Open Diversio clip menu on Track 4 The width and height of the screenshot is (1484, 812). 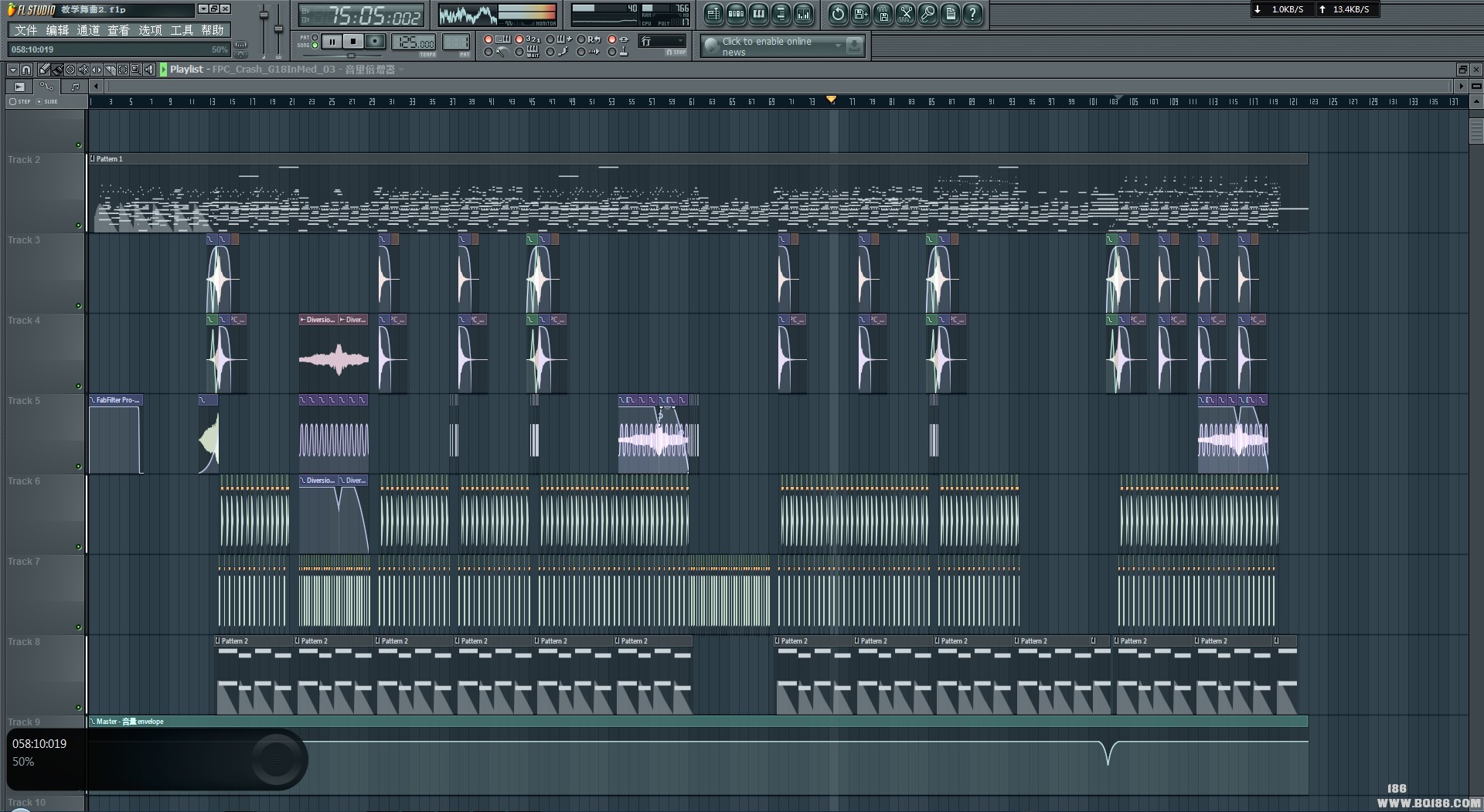303,319
